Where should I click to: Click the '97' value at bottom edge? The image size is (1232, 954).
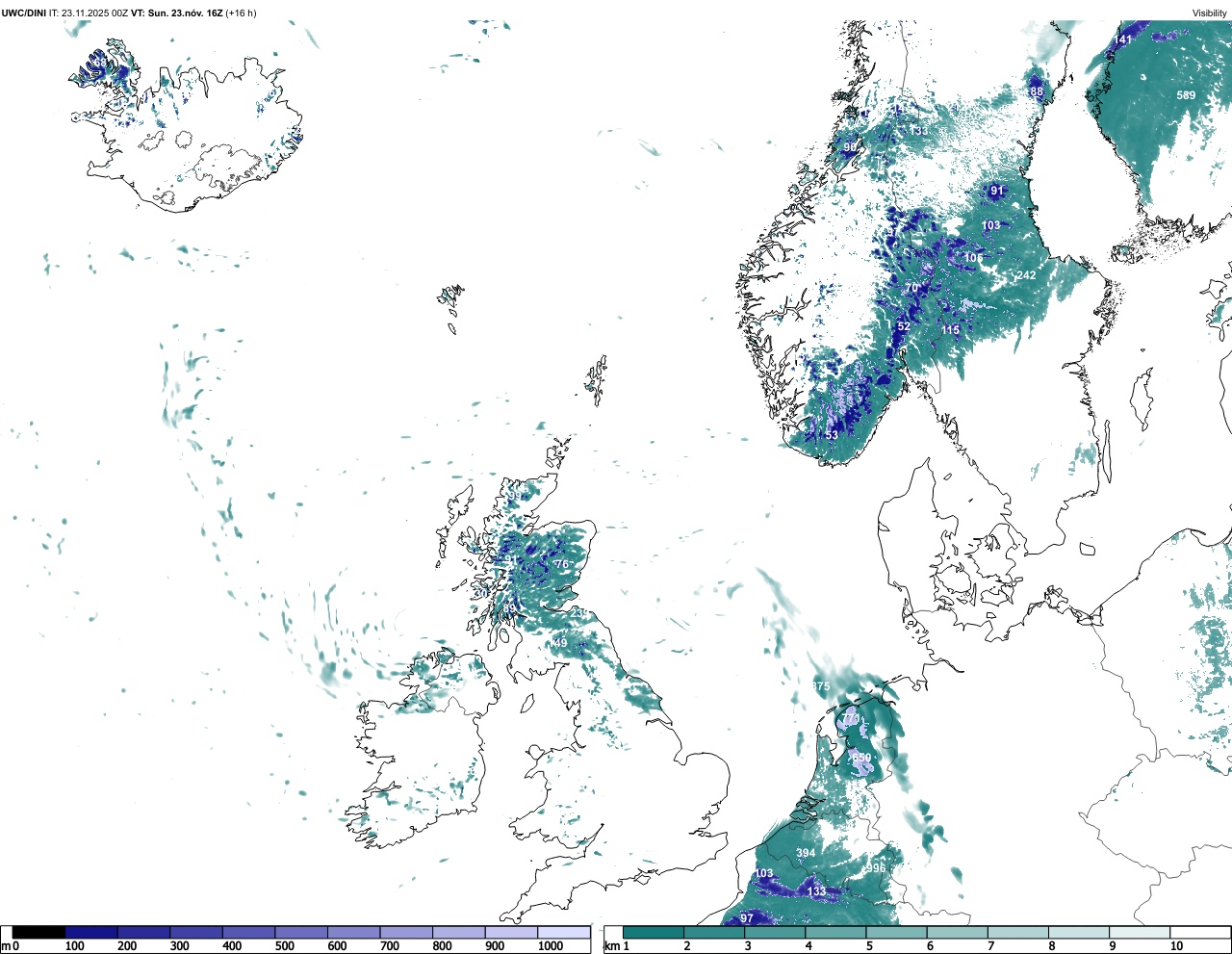(x=747, y=918)
